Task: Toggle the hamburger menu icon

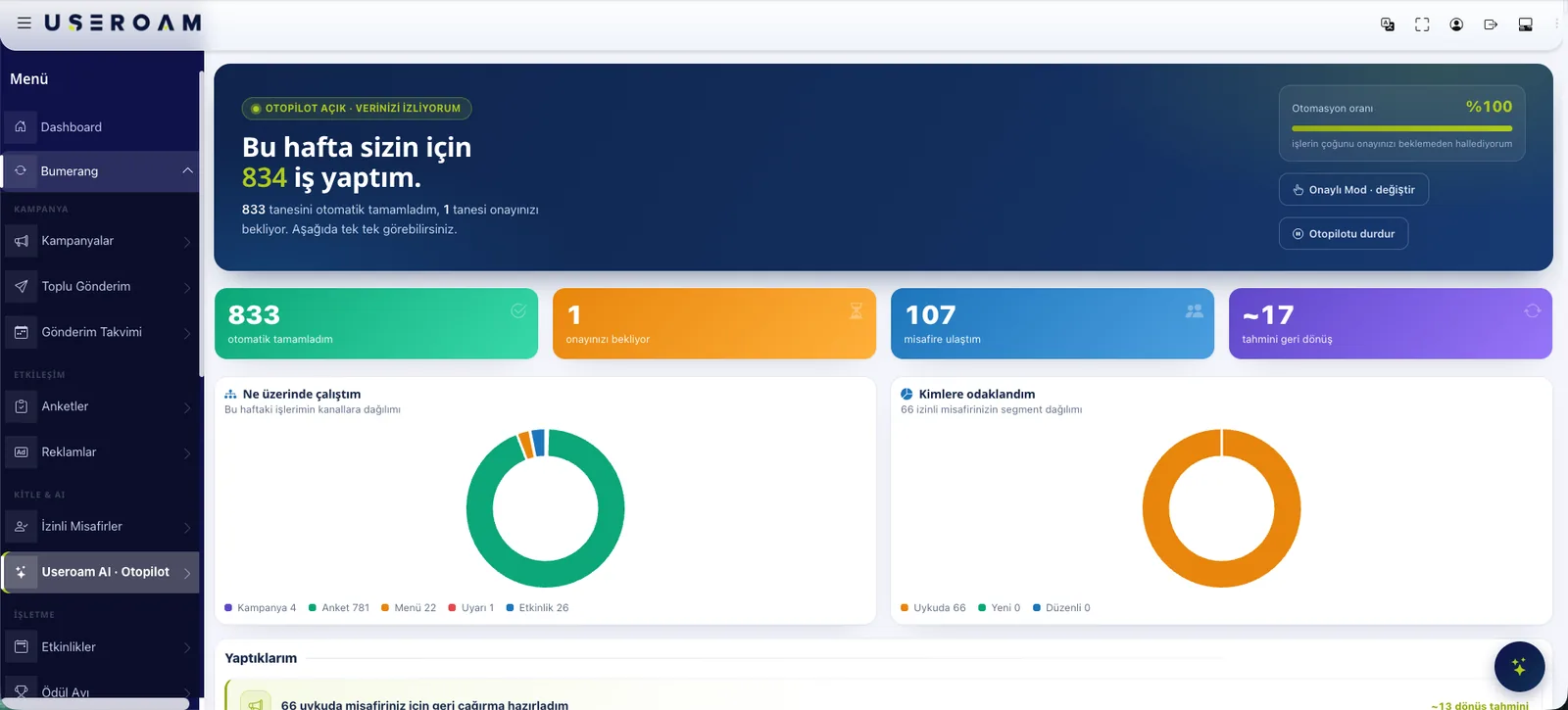Action: [x=24, y=23]
